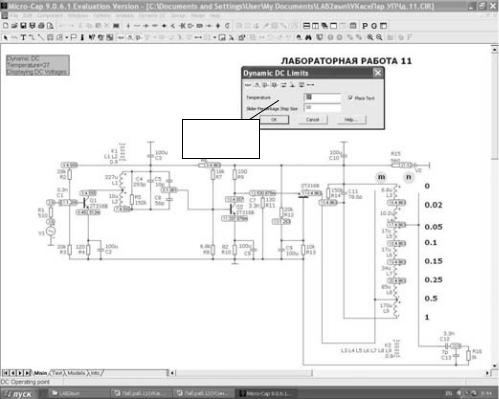Open the Edit menu
Screen dimensions: 499x399
tap(27, 16)
